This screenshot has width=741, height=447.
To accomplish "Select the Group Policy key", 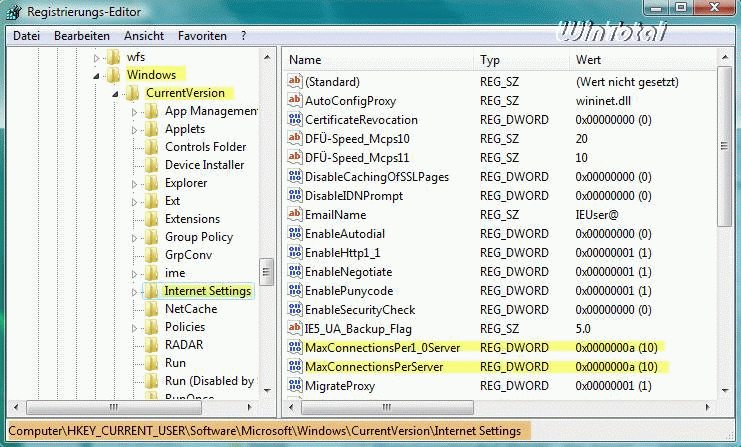I will 198,237.
